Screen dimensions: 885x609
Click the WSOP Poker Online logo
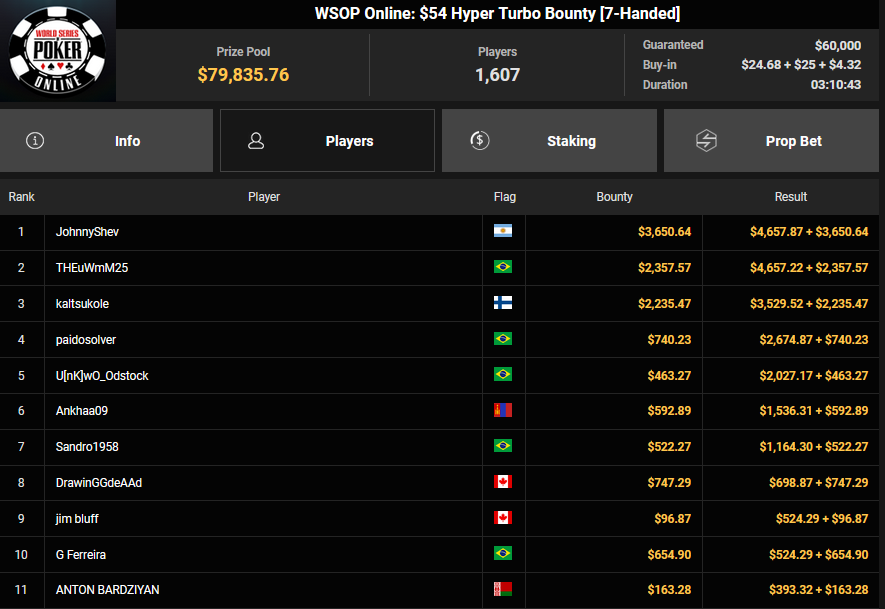[58, 51]
